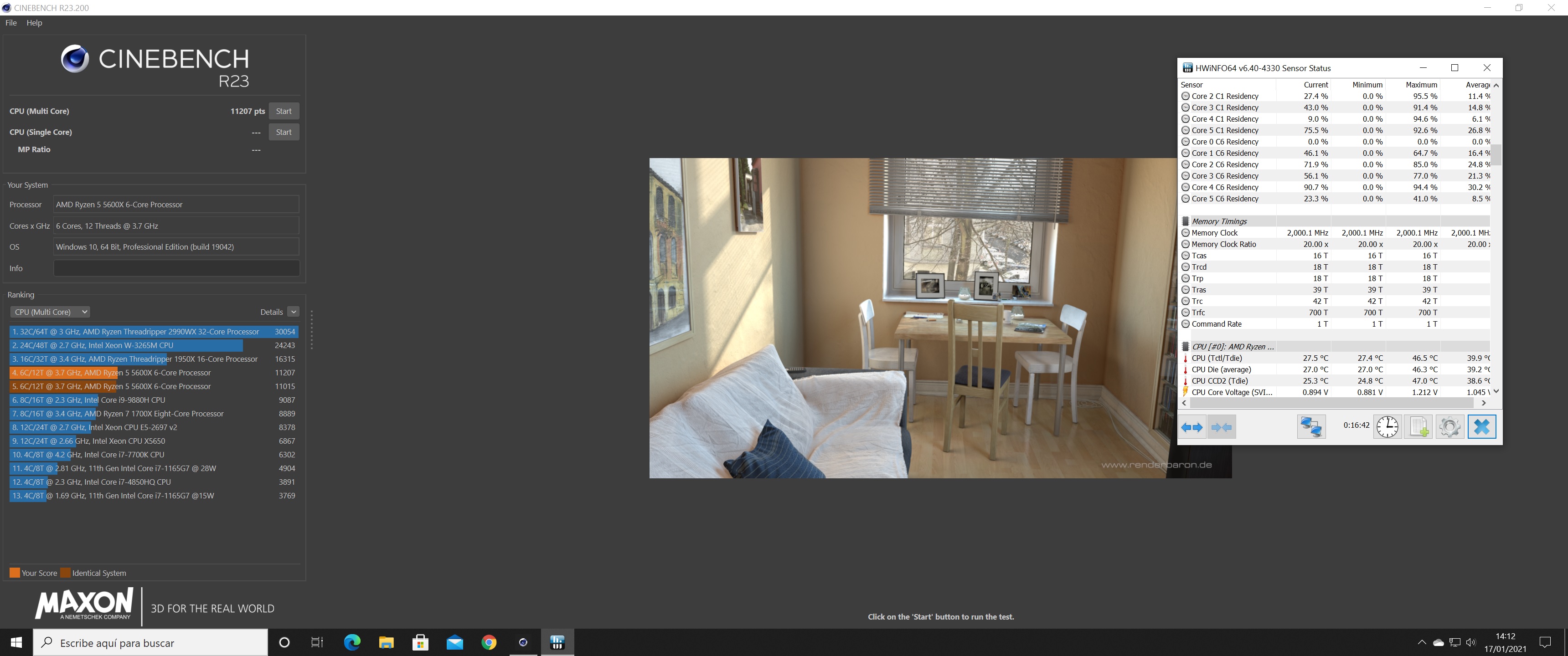This screenshot has width=1568, height=656.
Task: Reset HWiNFO clock timer icon
Action: click(1387, 426)
